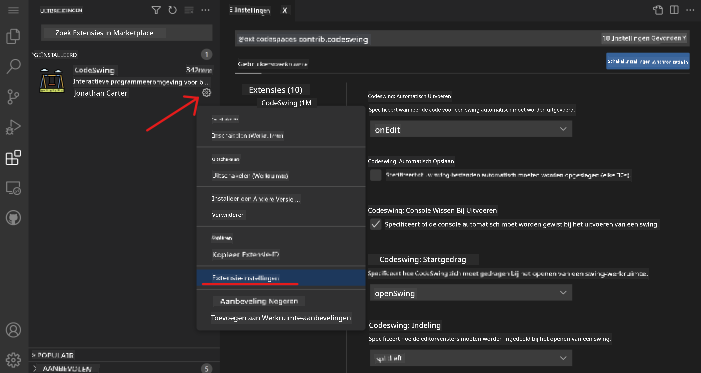
Task: Click the filter extensions funnel icon
Action: pyautogui.click(x=156, y=10)
